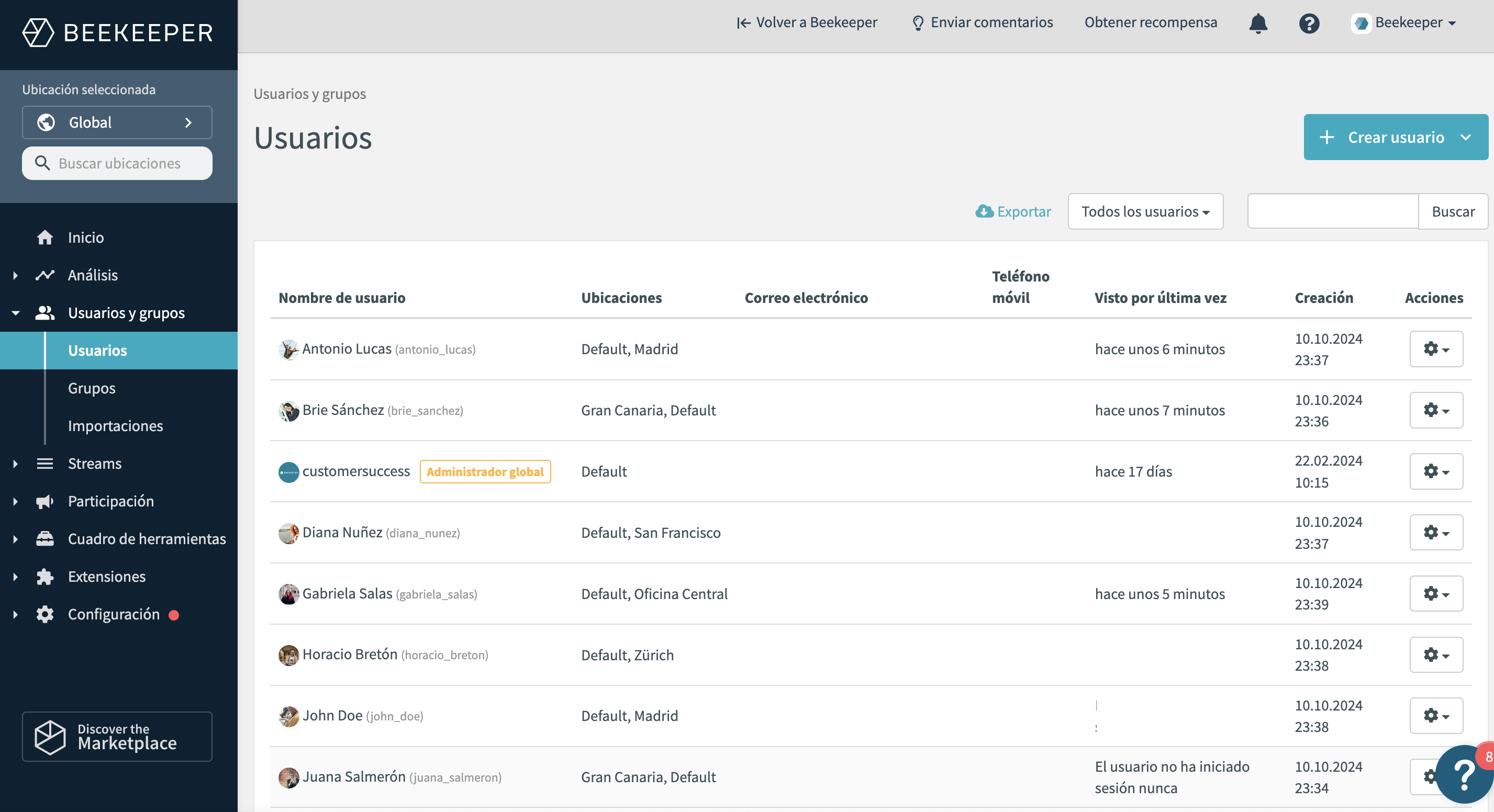
Task: Open Todos los usuarios filter dropdown
Action: (x=1145, y=211)
